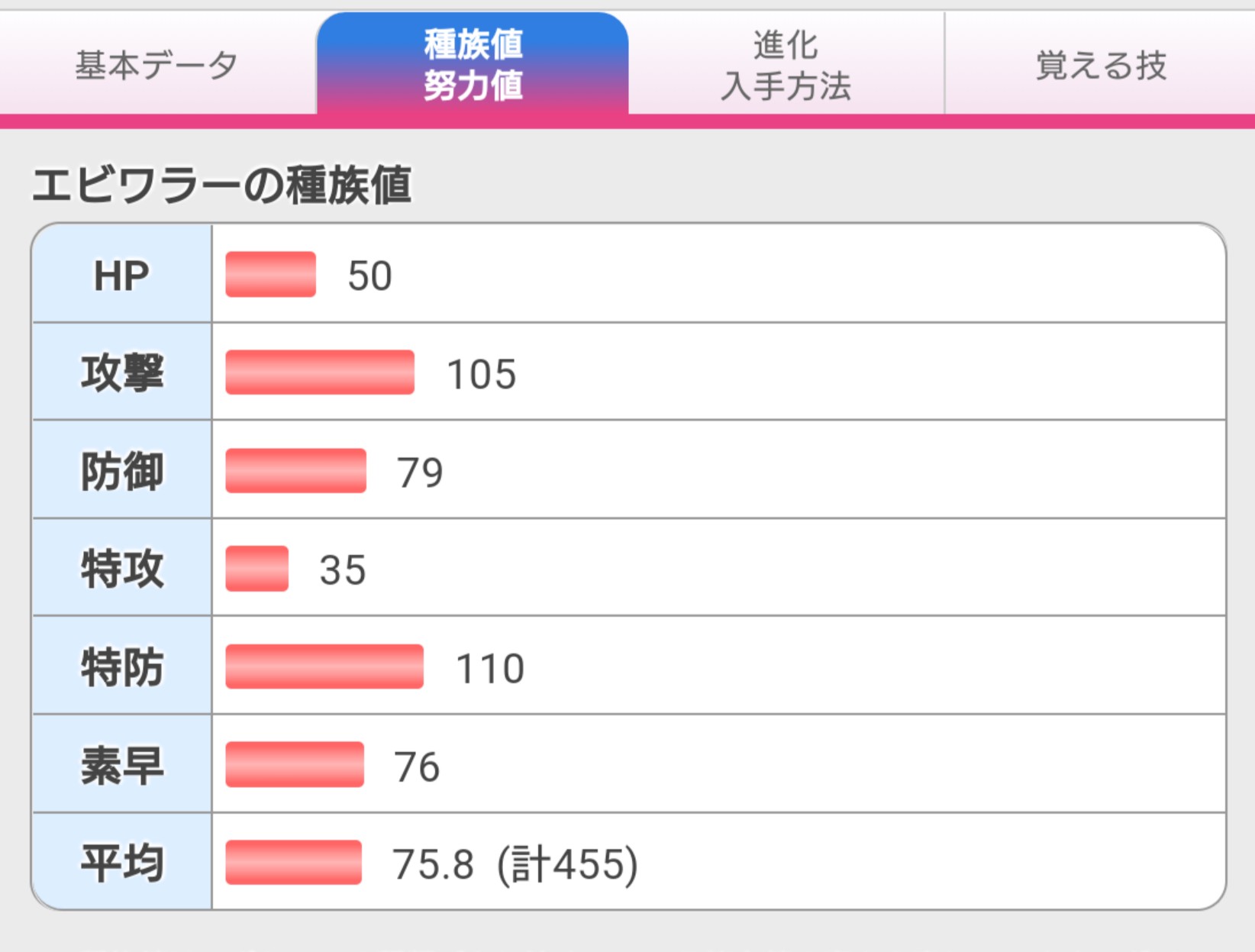Viewport: 1255px width, 952px height.
Task: Click the 素早 stat label
Action: (x=121, y=765)
